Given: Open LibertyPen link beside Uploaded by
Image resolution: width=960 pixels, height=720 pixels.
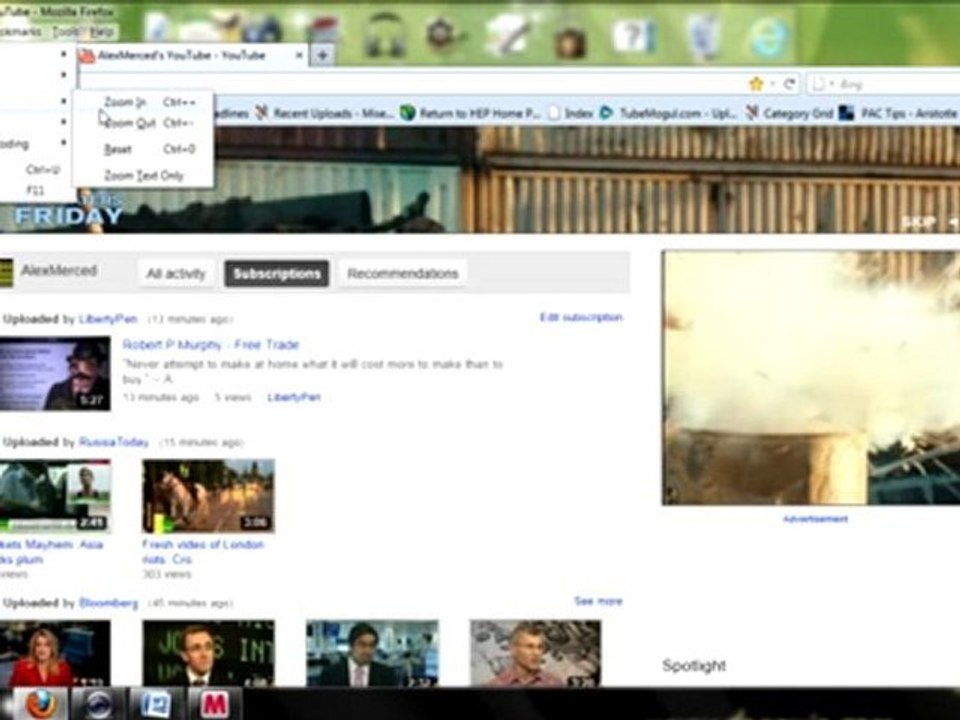Looking at the screenshot, I should click(108, 319).
